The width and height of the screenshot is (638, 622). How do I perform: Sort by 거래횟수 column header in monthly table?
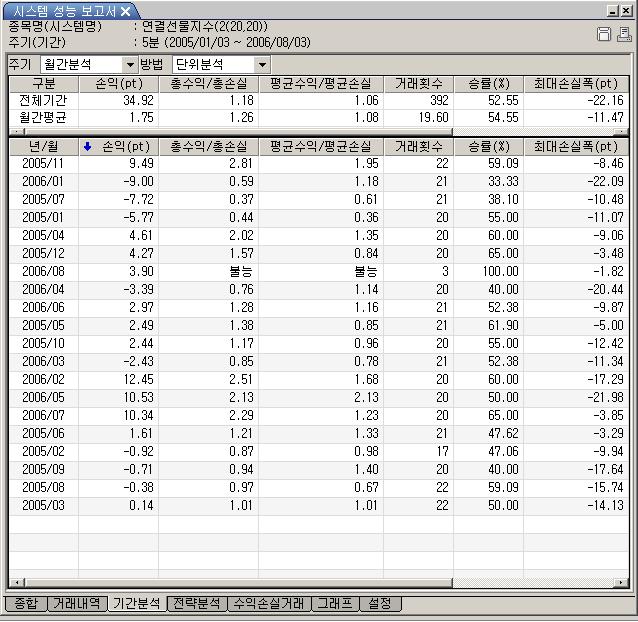(x=419, y=146)
